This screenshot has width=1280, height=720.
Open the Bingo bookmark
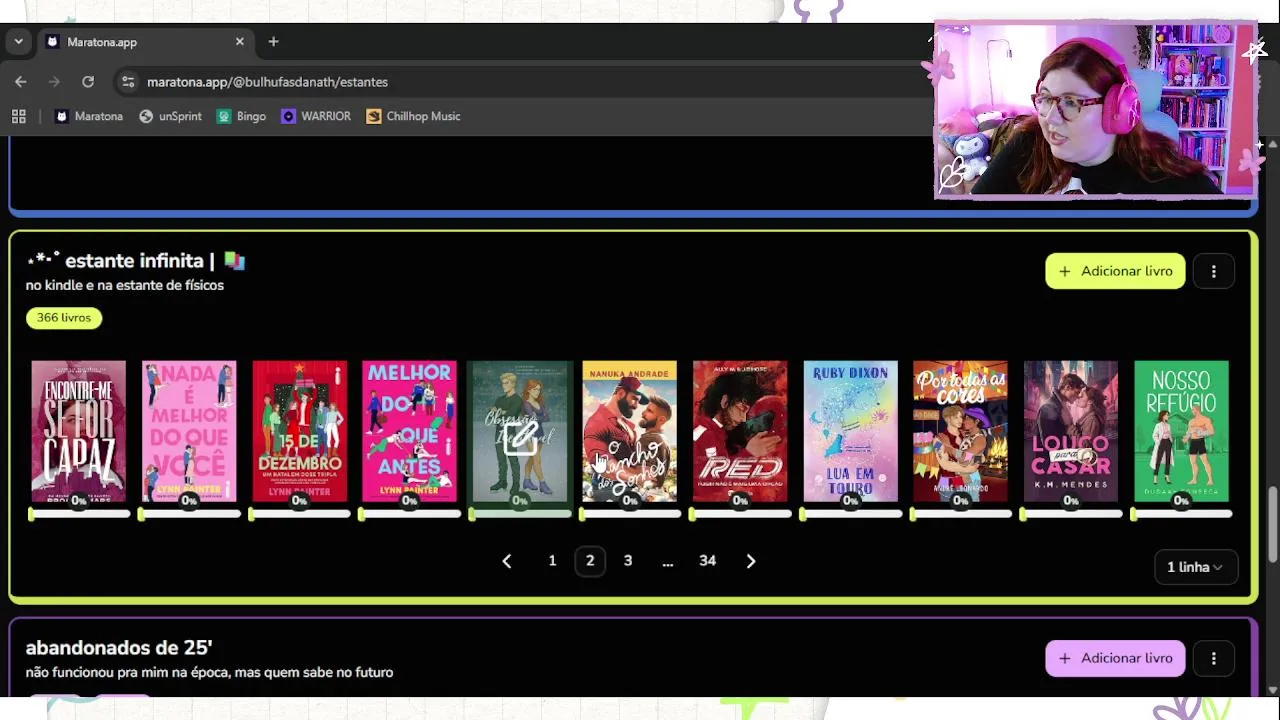click(x=241, y=116)
